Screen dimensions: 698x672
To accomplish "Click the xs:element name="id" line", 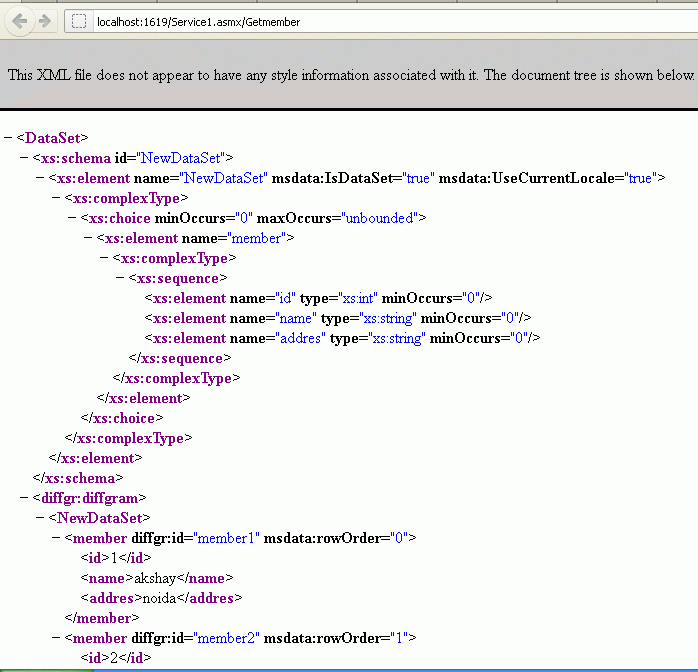I will click(318, 298).
